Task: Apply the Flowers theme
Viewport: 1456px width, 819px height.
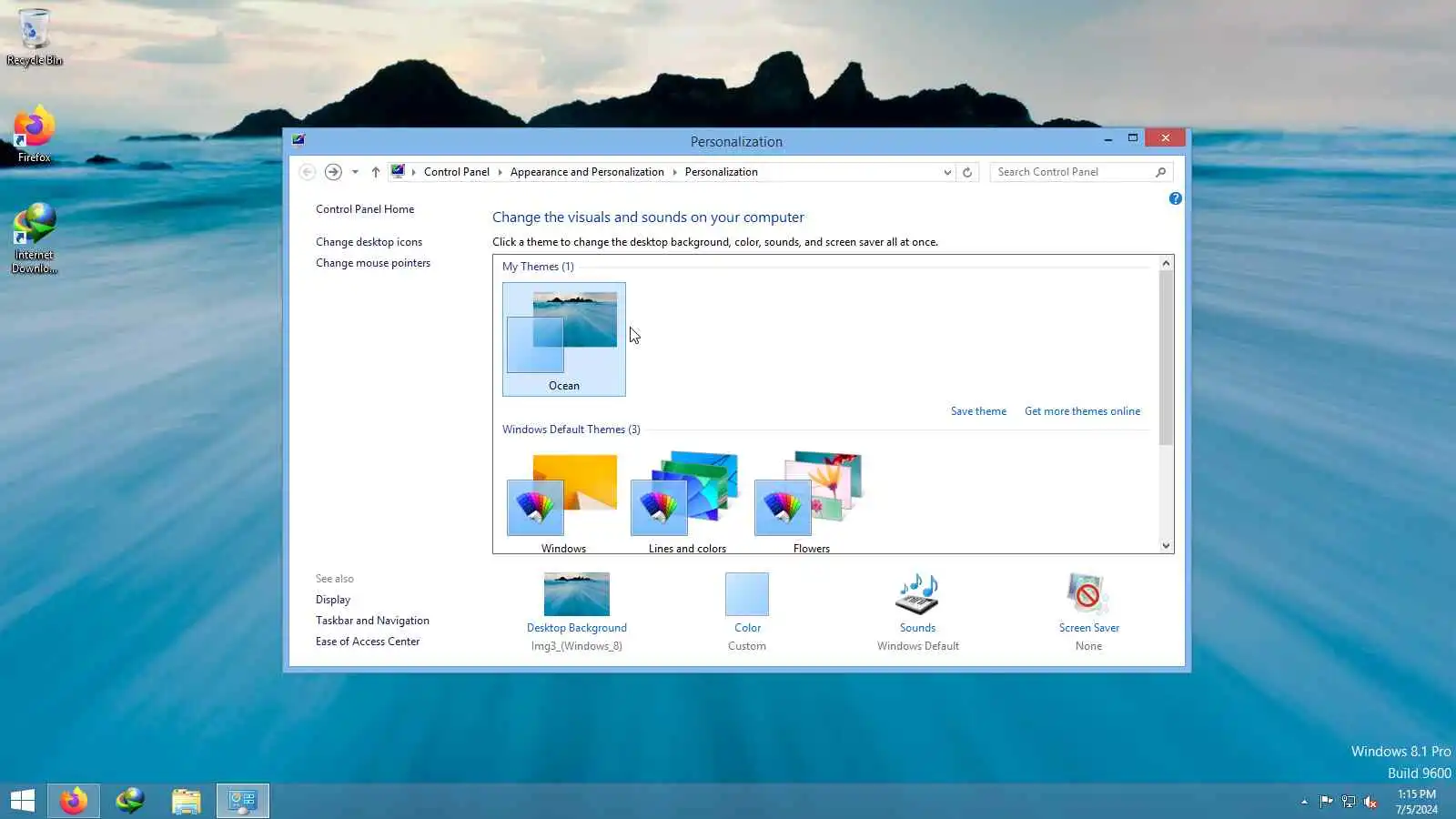Action: pos(812,501)
